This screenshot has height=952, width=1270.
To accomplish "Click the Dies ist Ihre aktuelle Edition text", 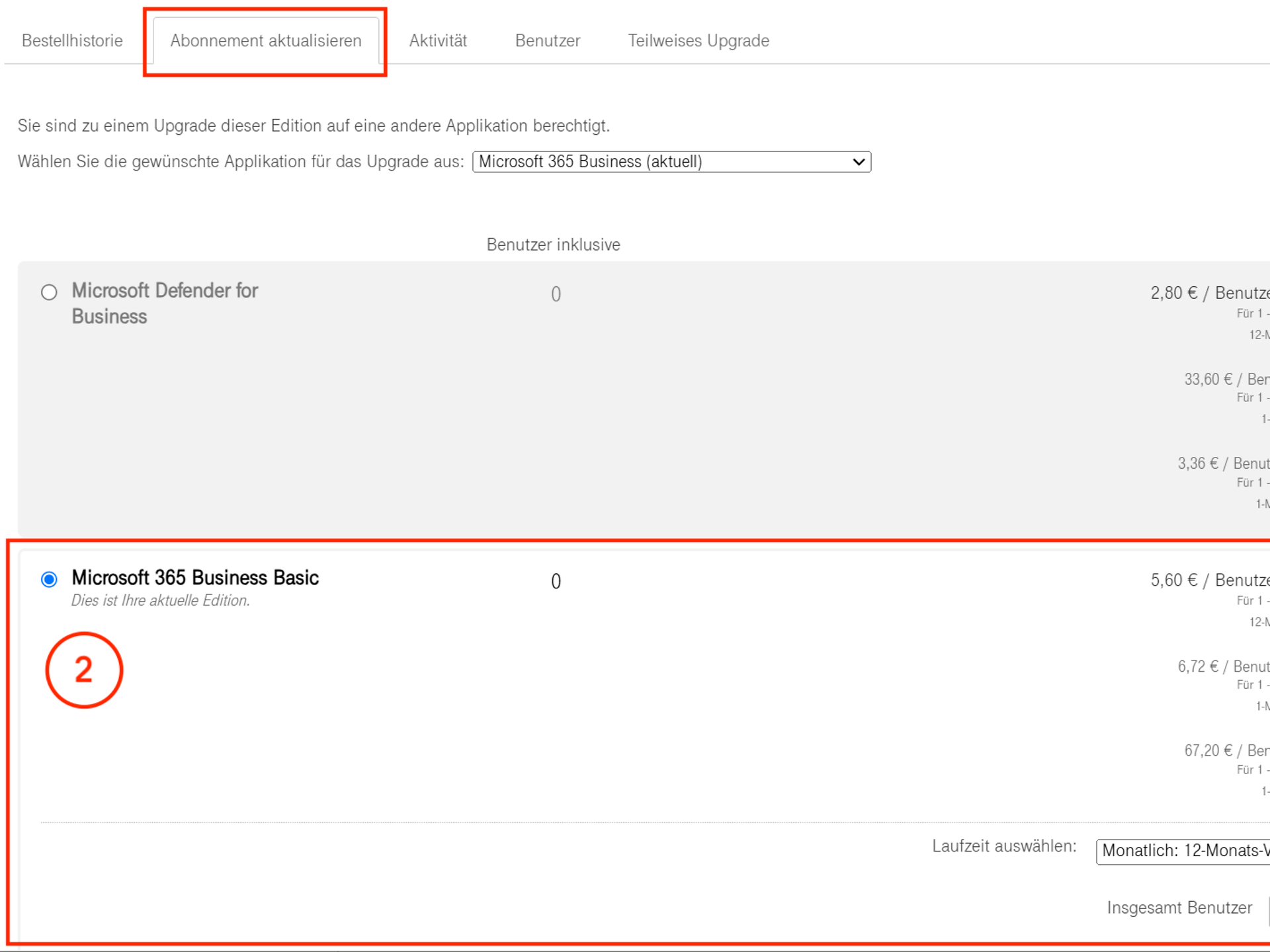I will [x=161, y=600].
